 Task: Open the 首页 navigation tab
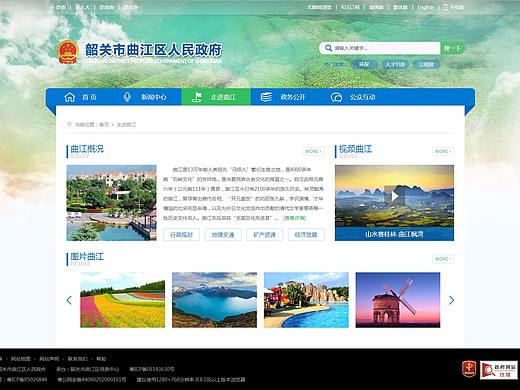coord(80,97)
